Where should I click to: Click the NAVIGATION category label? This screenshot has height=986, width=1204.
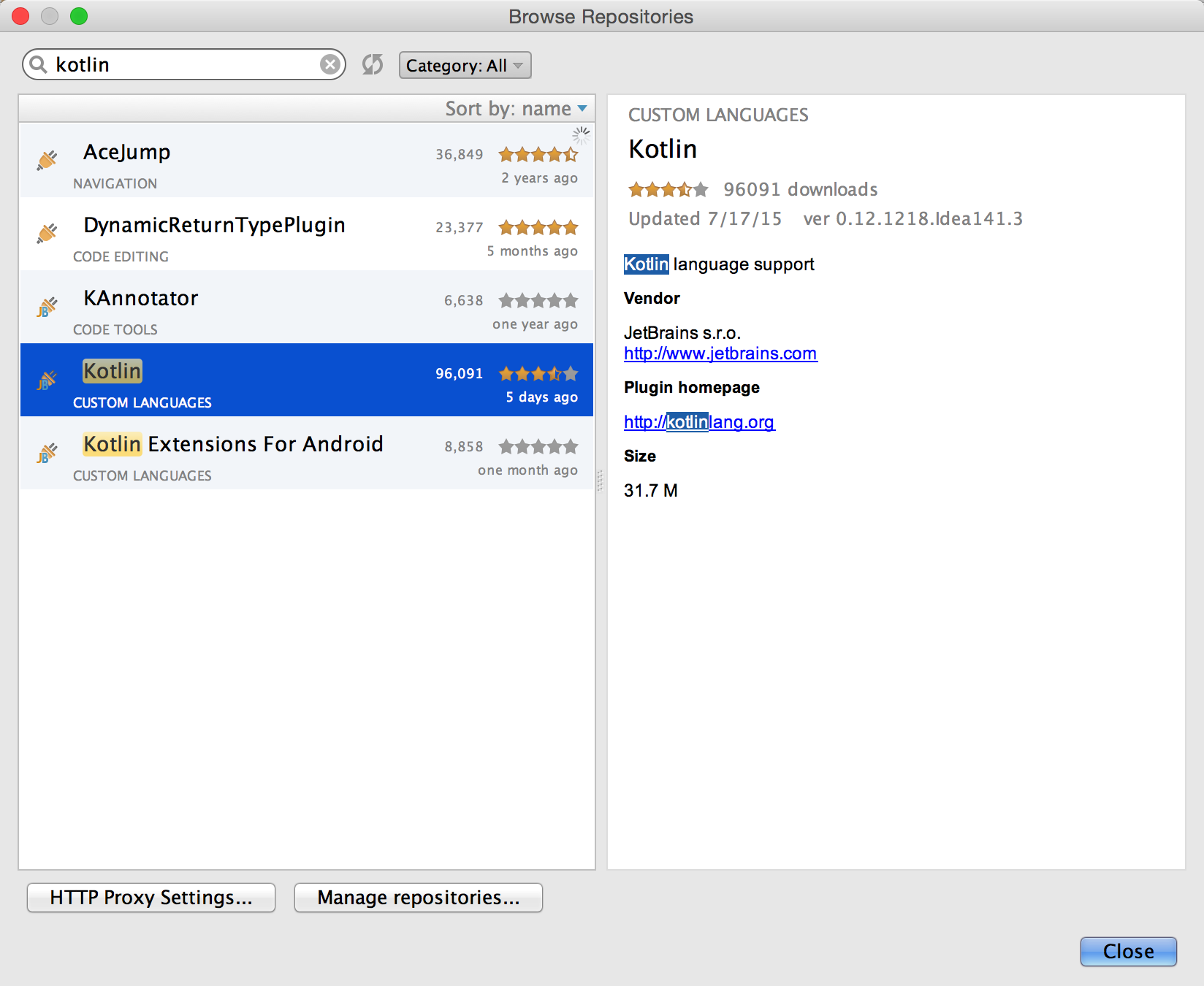click(115, 183)
